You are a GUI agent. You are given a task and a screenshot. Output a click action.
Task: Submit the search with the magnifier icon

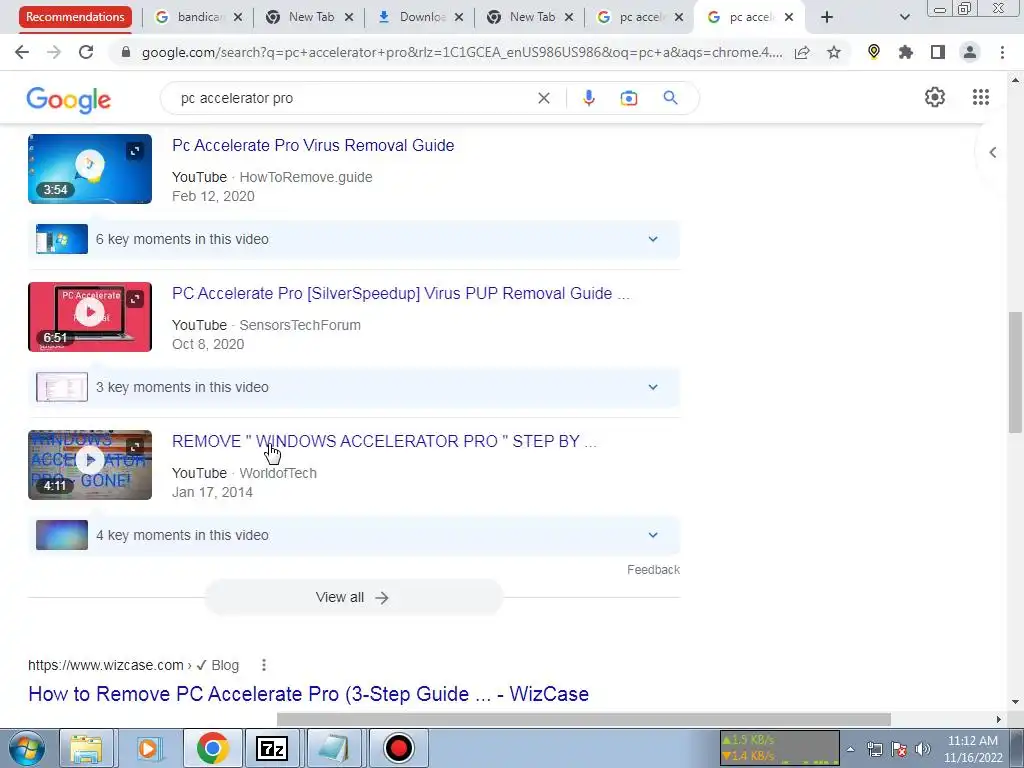[x=670, y=98]
